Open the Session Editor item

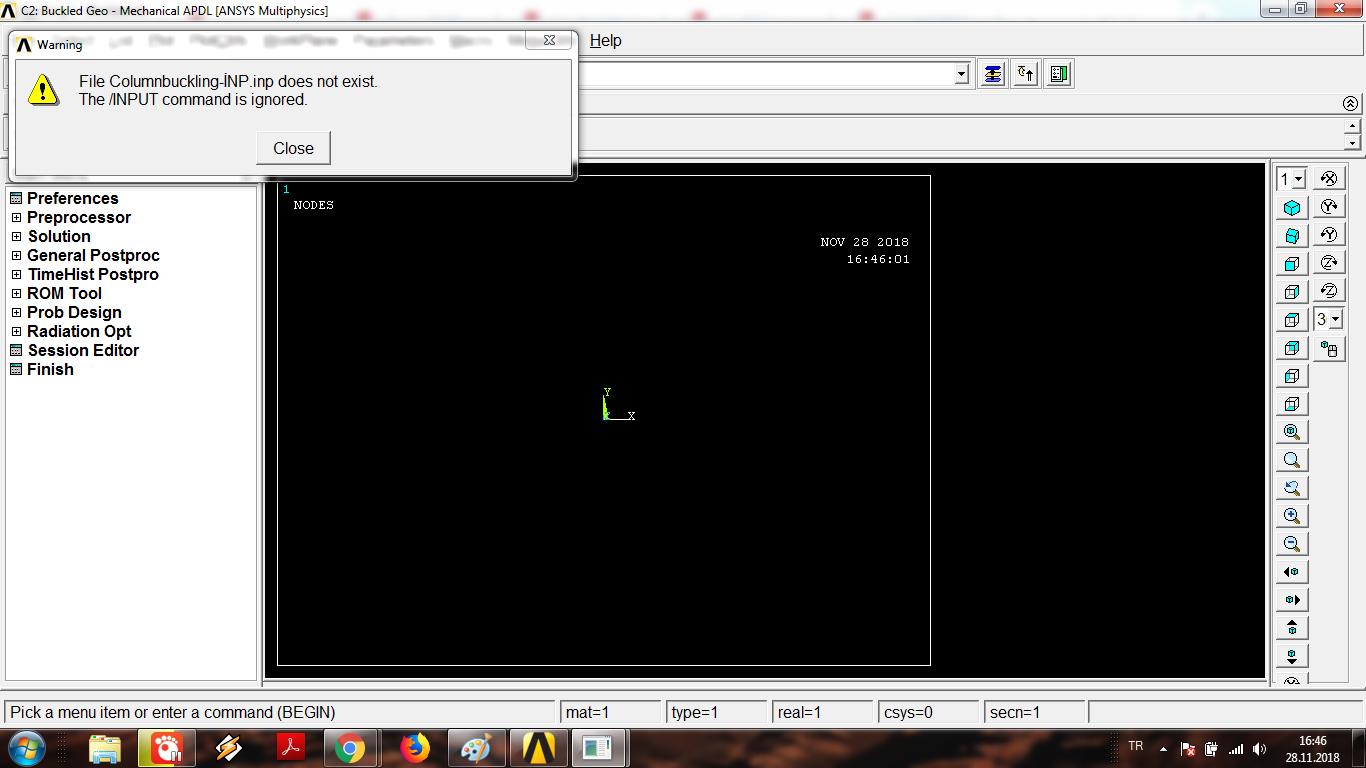coord(83,350)
